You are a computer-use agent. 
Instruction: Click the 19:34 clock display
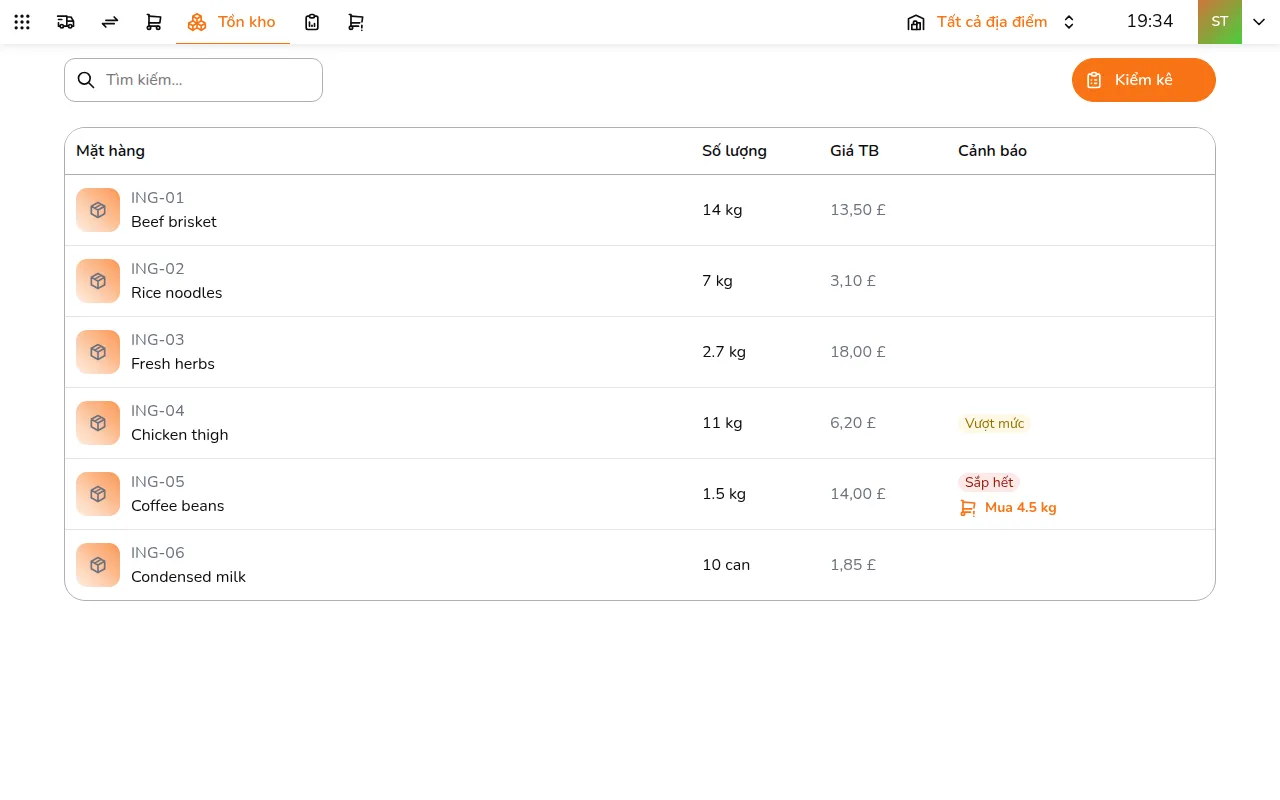[1150, 21]
